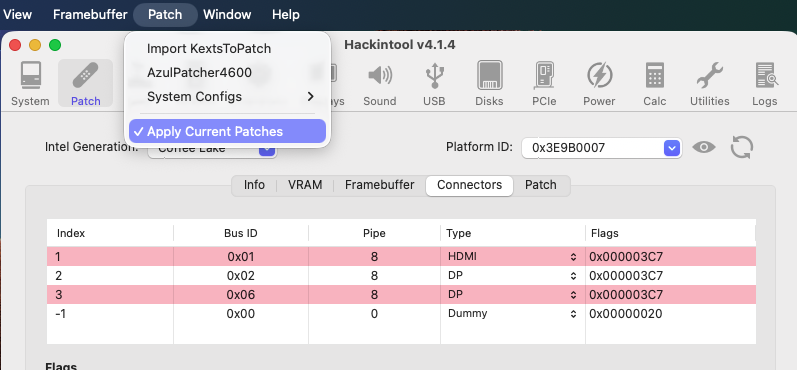Open the Dummy type dropdown in row -1
797x370 pixels.
click(512, 314)
